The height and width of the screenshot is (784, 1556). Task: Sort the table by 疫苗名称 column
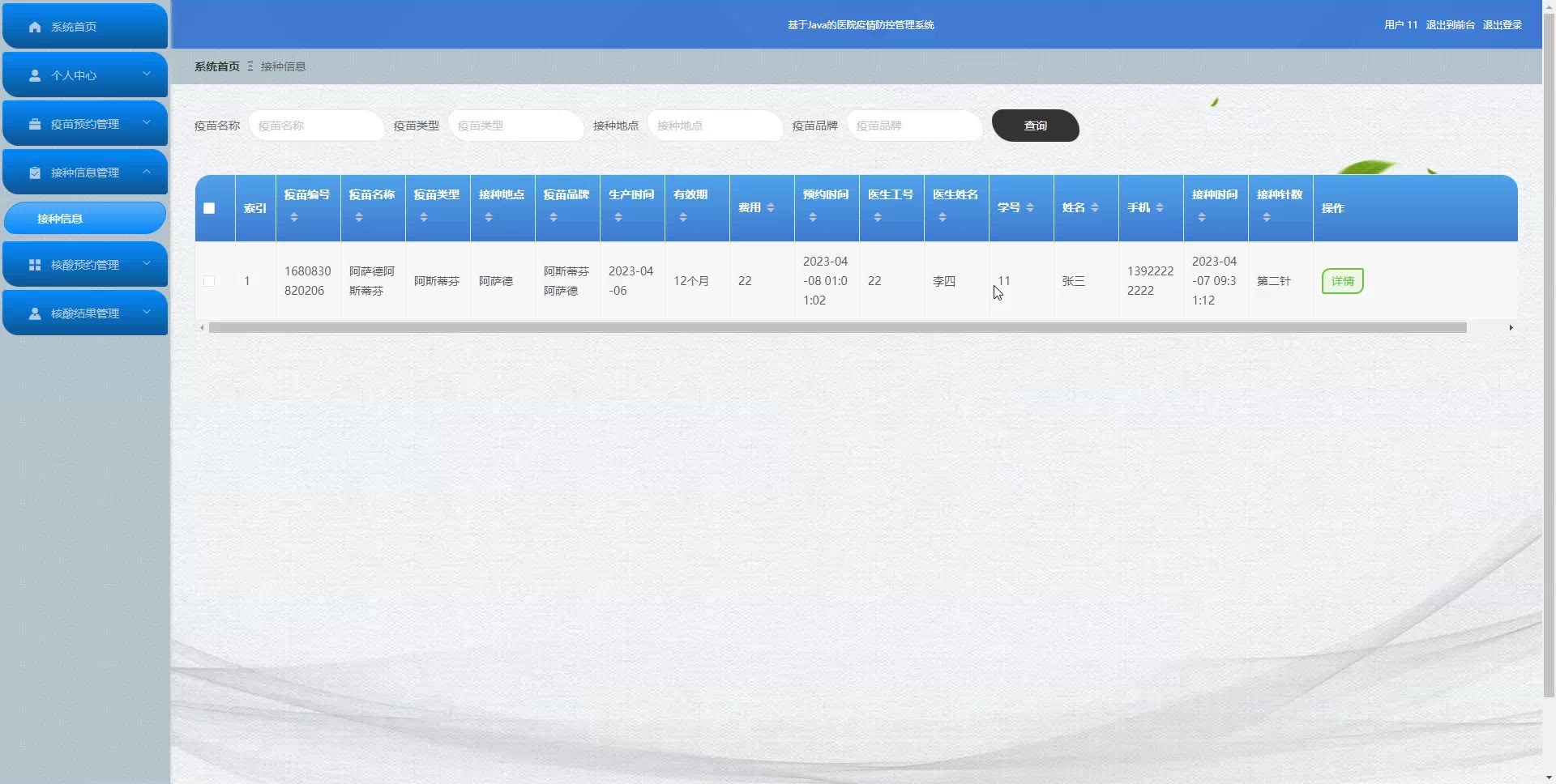[359, 217]
